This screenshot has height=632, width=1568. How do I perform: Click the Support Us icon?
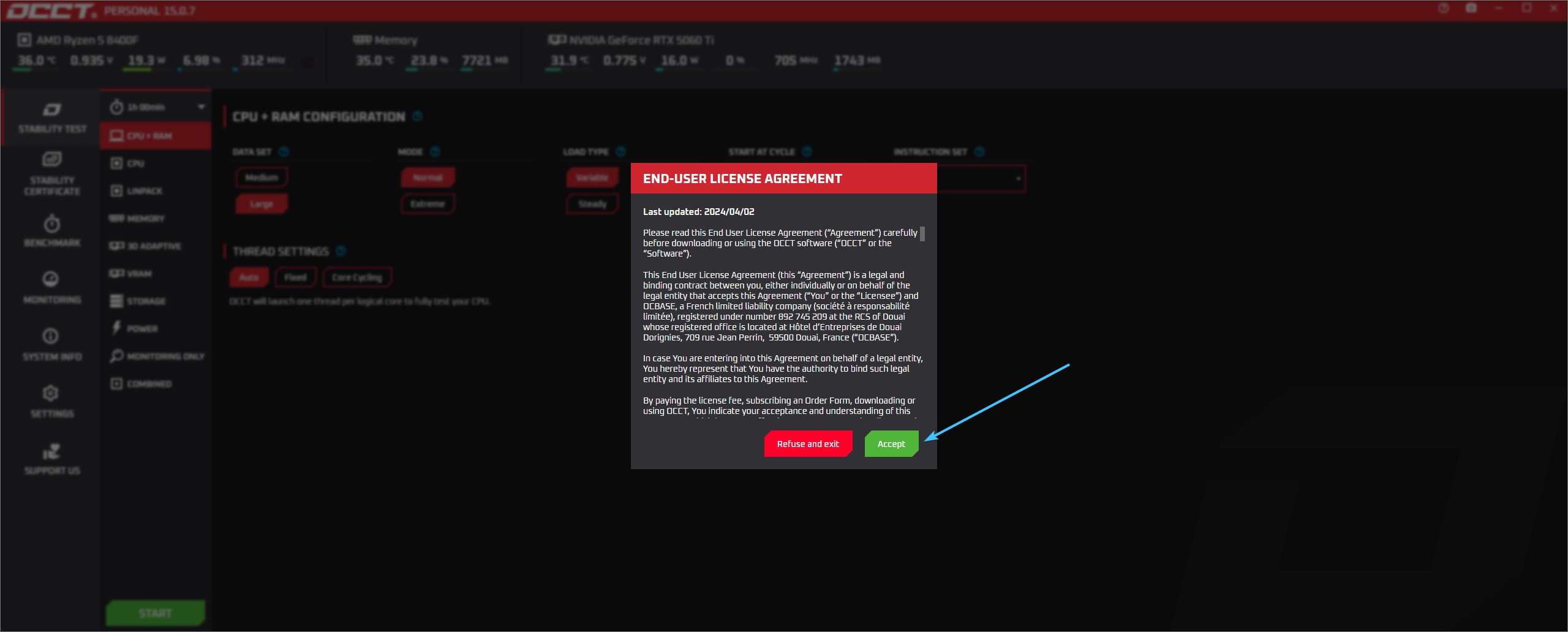pos(52,458)
